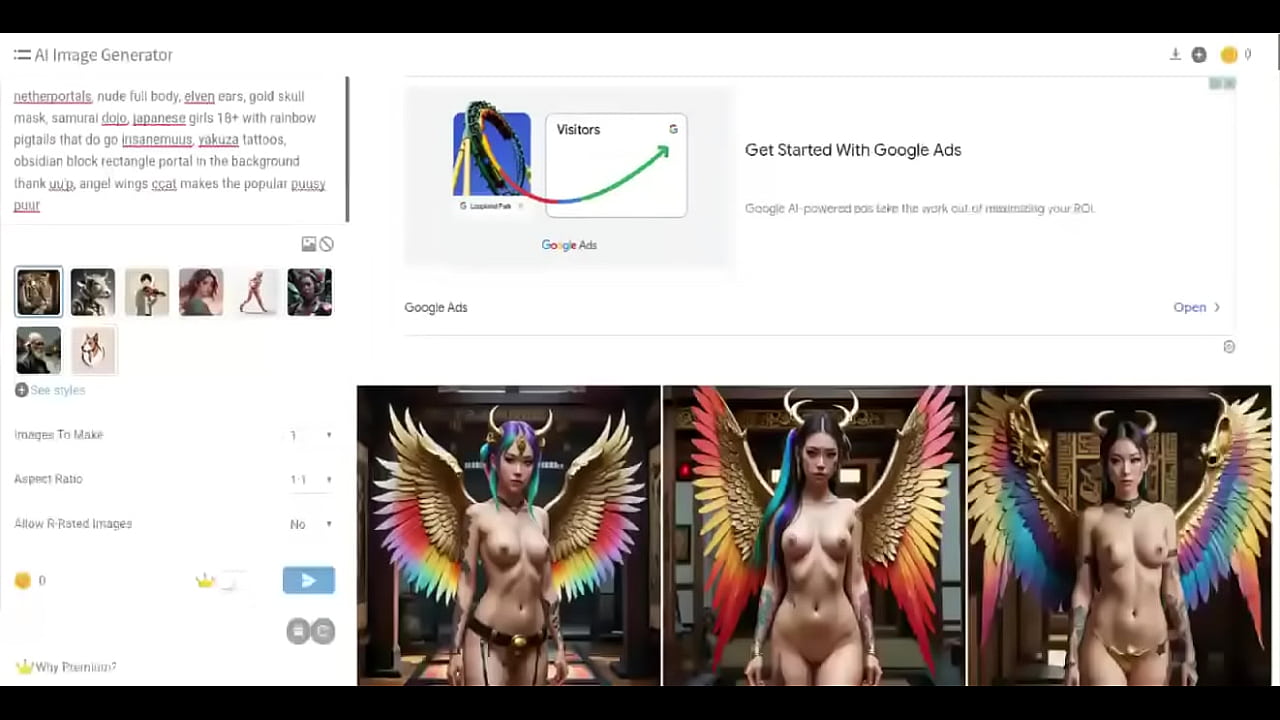Select the violinist style thumbnail
The width and height of the screenshot is (1280, 720).
147,292
